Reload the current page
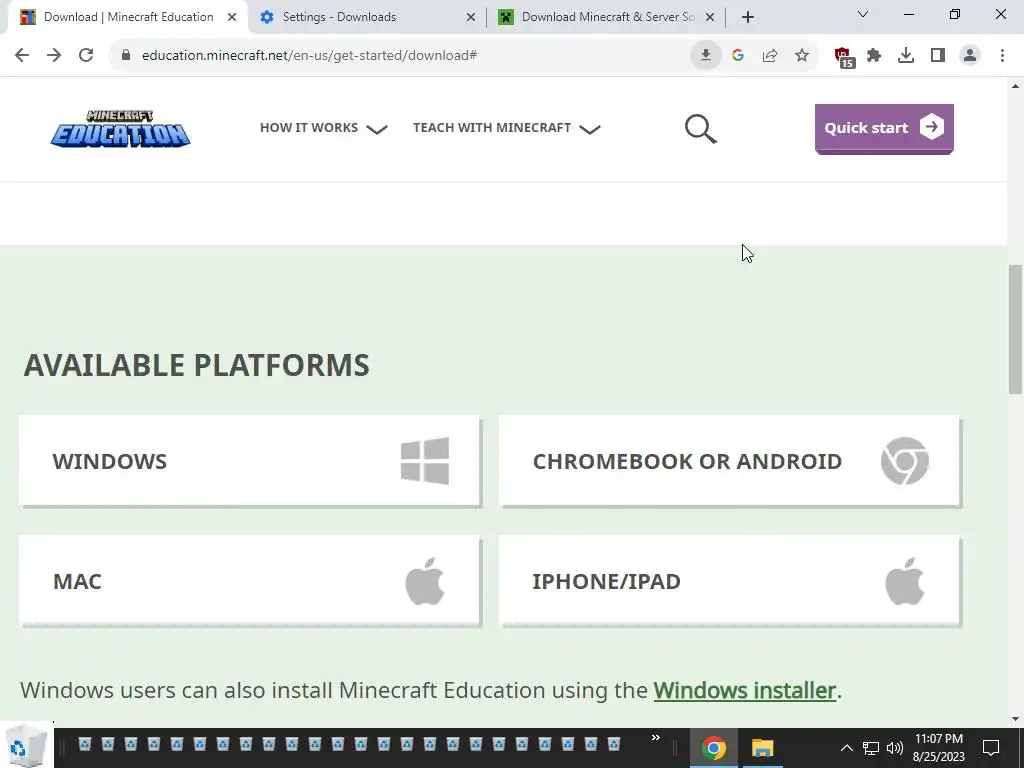The height and width of the screenshot is (768, 1024). [x=86, y=55]
